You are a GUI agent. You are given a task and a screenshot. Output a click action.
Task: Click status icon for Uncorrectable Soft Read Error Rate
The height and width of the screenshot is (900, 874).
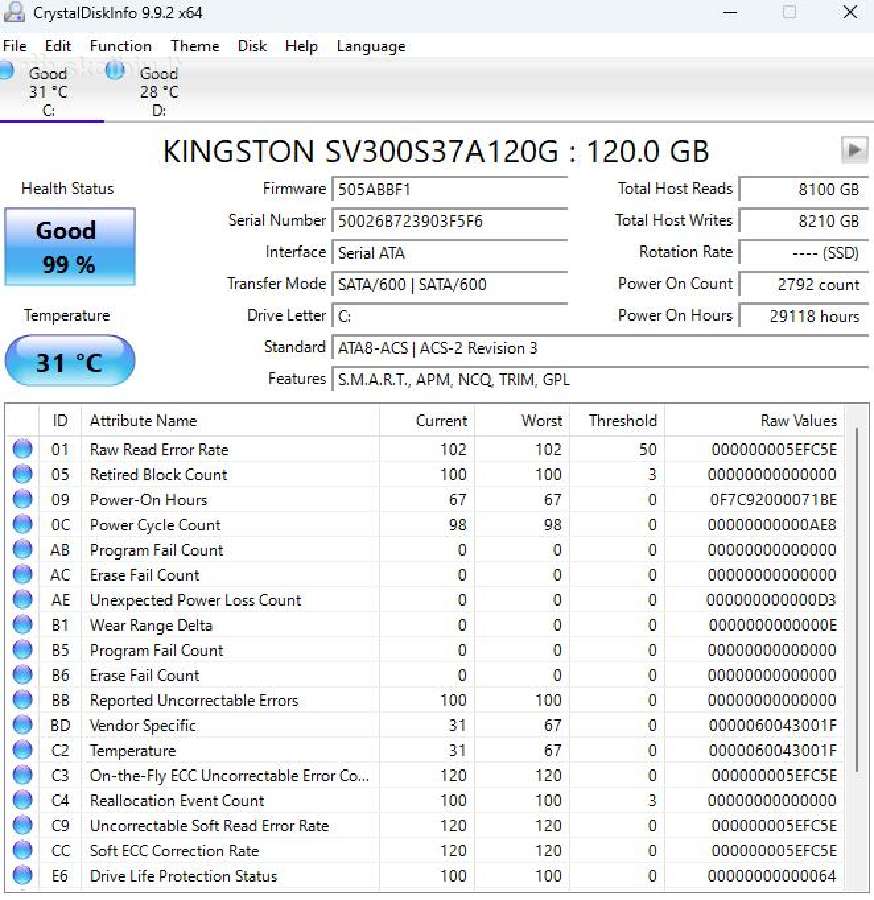pyautogui.click(x=22, y=825)
